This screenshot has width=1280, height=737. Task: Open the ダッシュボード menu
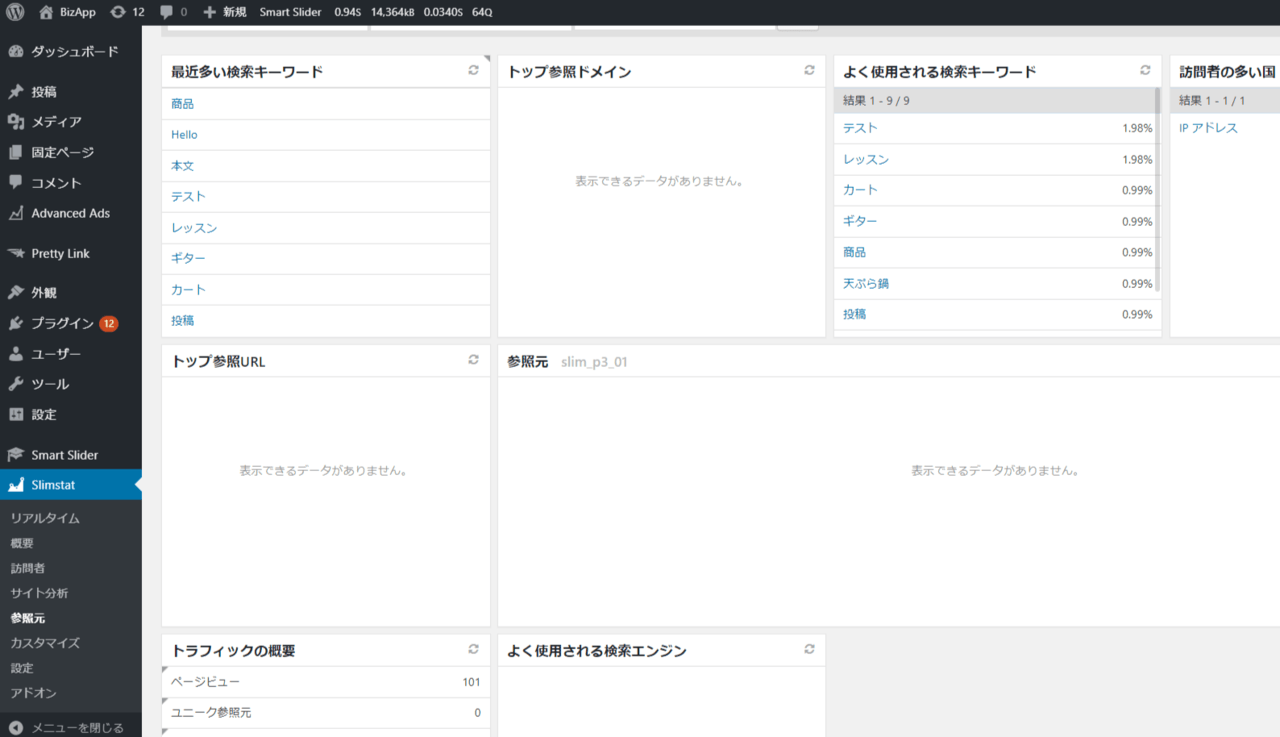tap(71, 52)
